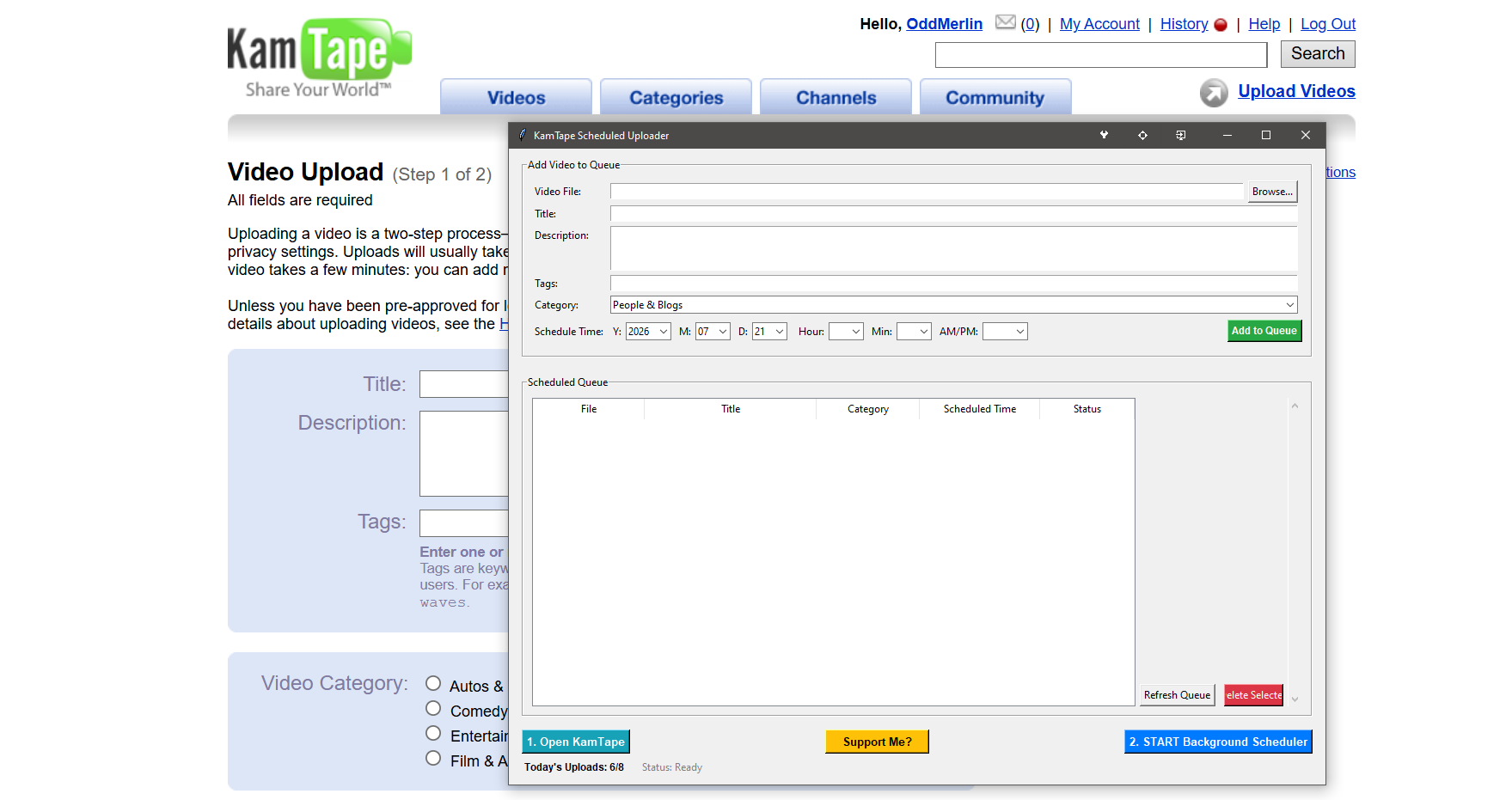Click the Support Me? button
The height and width of the screenshot is (800, 1512).
[877, 742]
